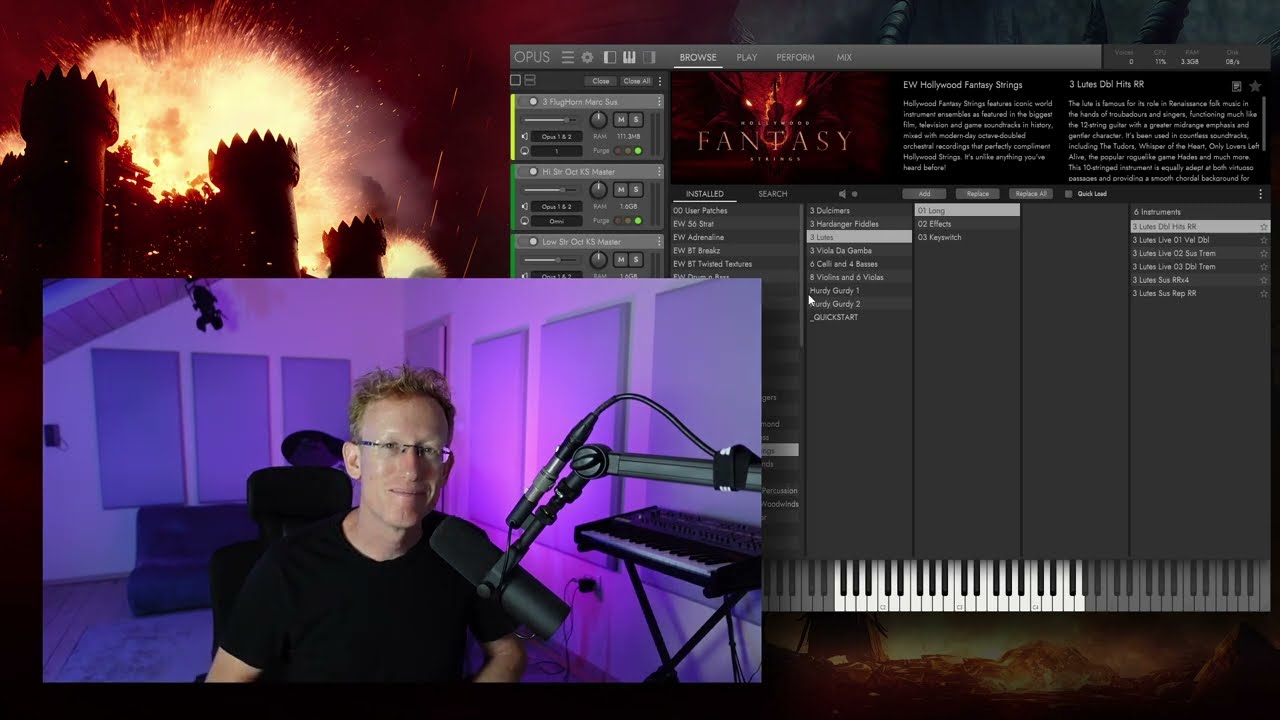Select the 02 Effects category
The width and height of the screenshot is (1280, 720).
tap(967, 224)
